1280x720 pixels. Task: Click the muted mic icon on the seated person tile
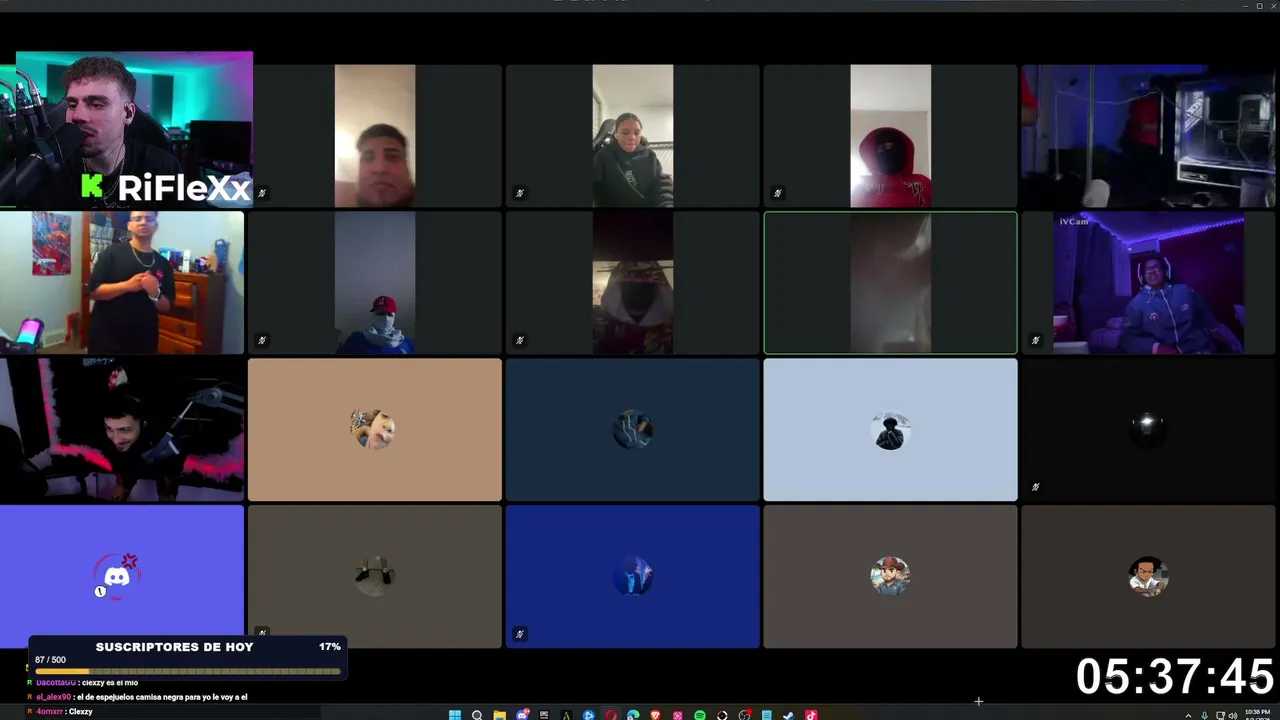click(x=519, y=193)
